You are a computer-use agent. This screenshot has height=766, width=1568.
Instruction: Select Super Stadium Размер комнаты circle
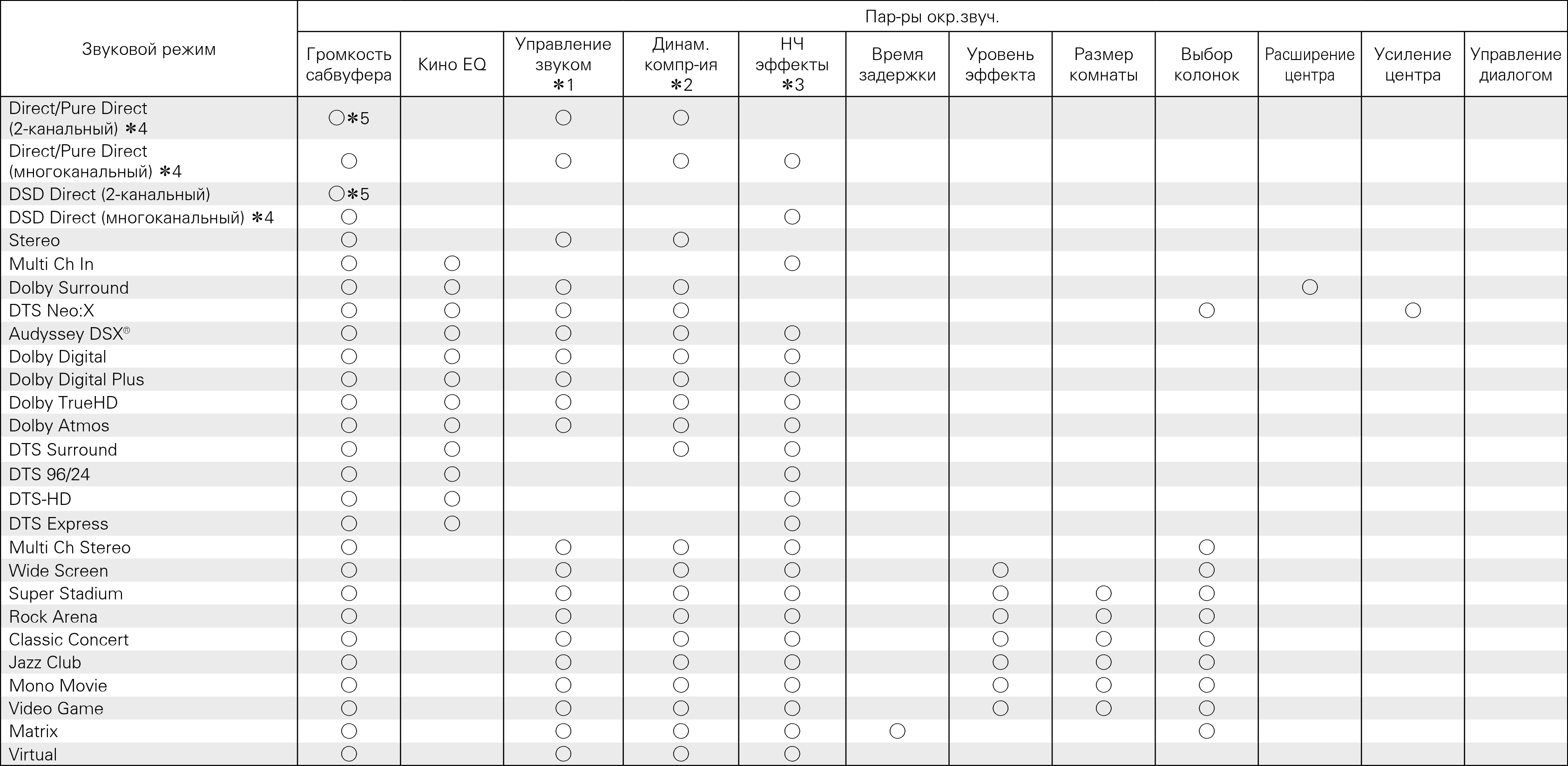(x=1103, y=593)
